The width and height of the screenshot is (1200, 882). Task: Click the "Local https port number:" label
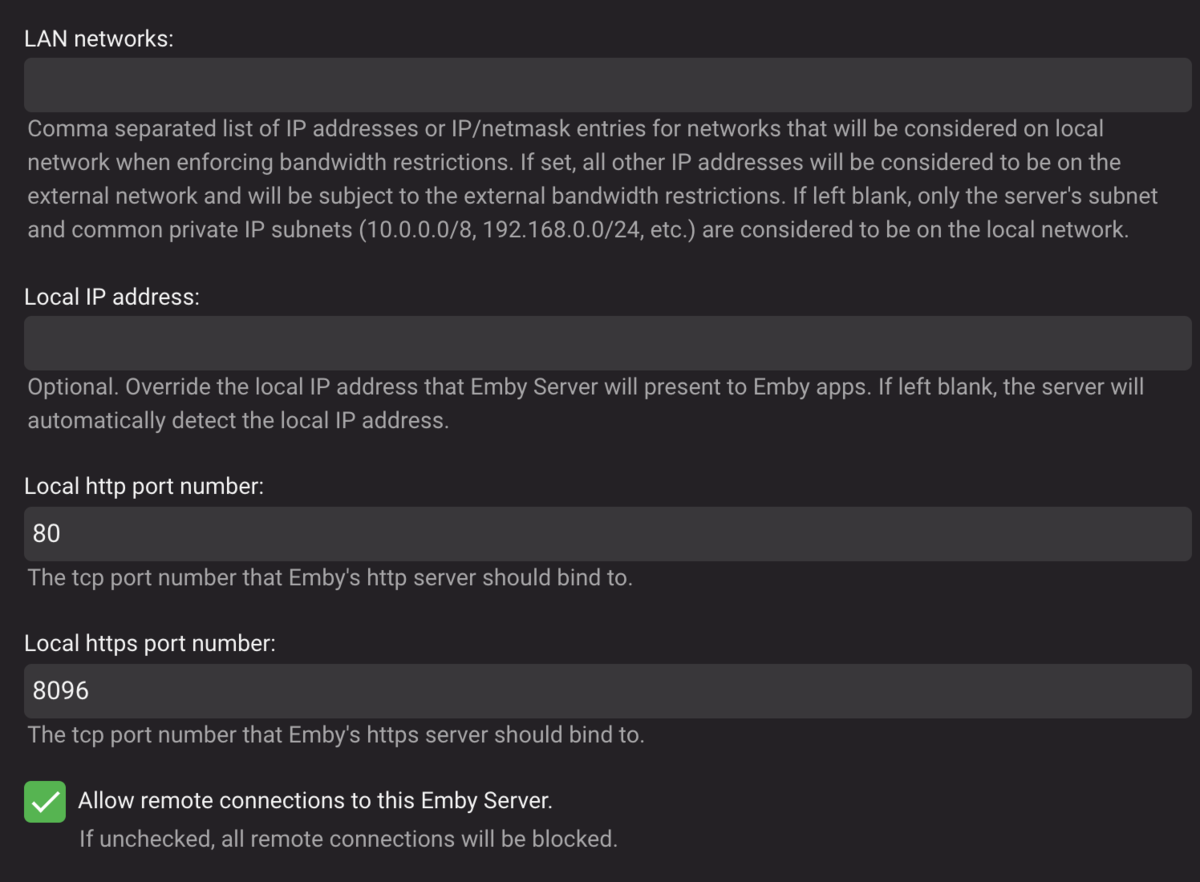click(149, 644)
